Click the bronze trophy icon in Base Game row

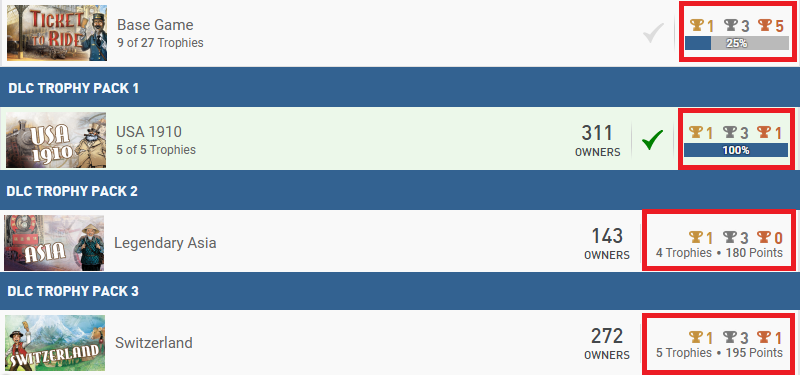tap(764, 24)
